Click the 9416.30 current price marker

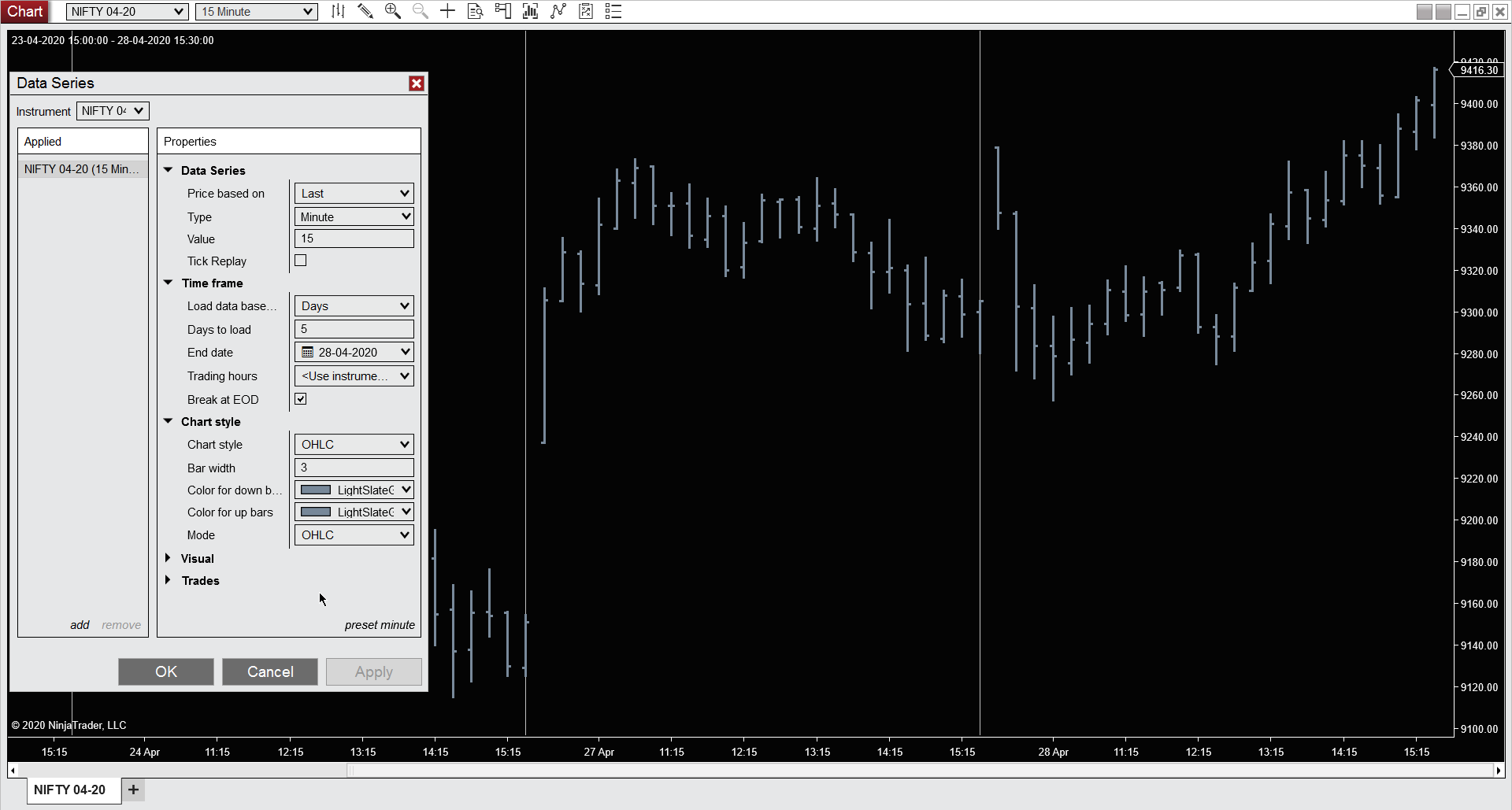pos(1478,70)
